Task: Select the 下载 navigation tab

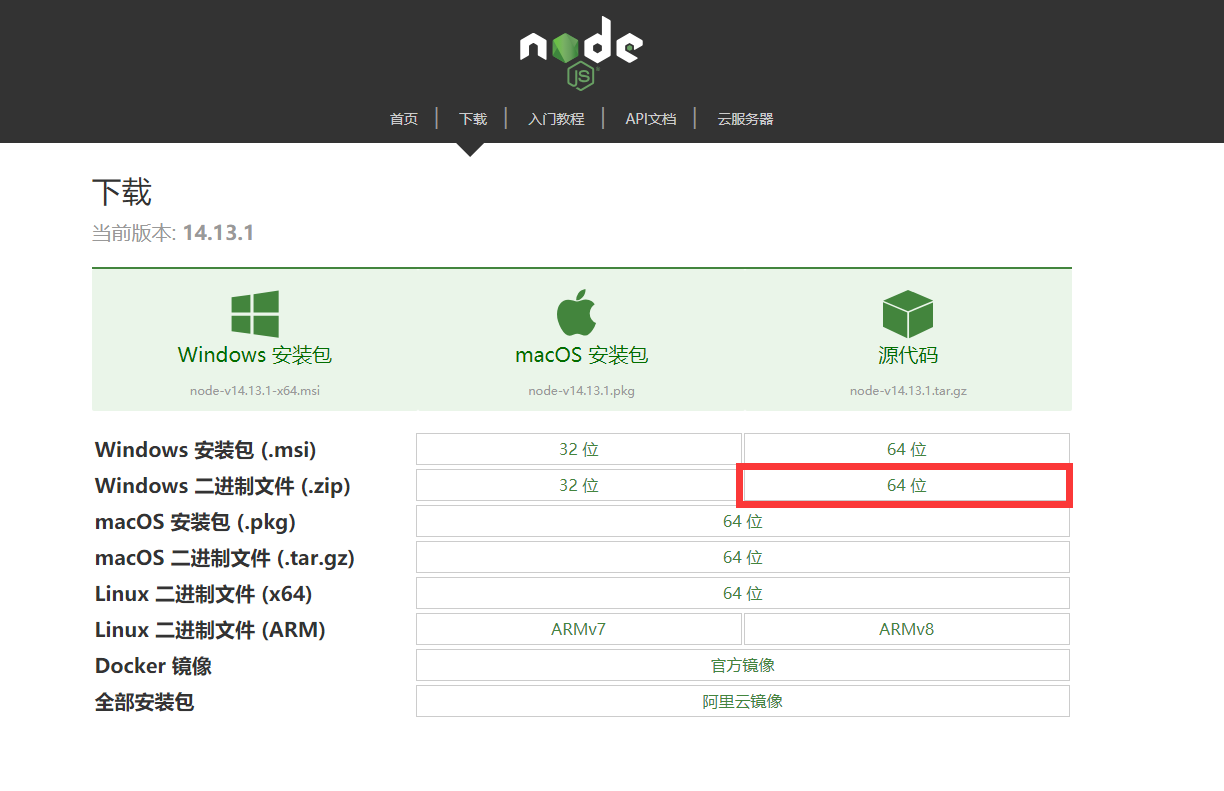Action: [473, 119]
